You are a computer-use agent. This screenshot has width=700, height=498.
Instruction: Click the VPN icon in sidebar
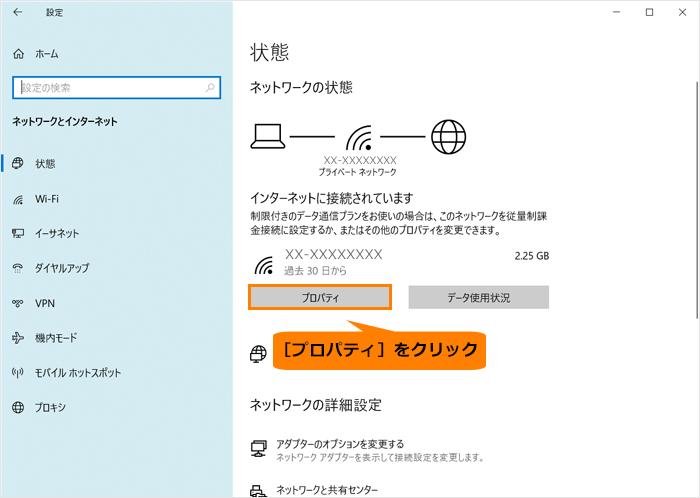[18, 303]
